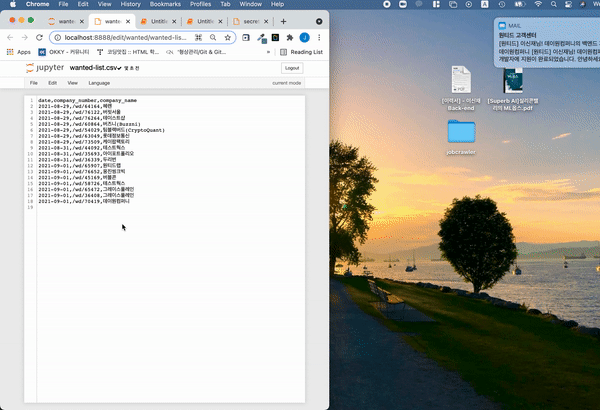Click the black square extension icon
The width and height of the screenshot is (600, 410).
[x=275, y=38]
